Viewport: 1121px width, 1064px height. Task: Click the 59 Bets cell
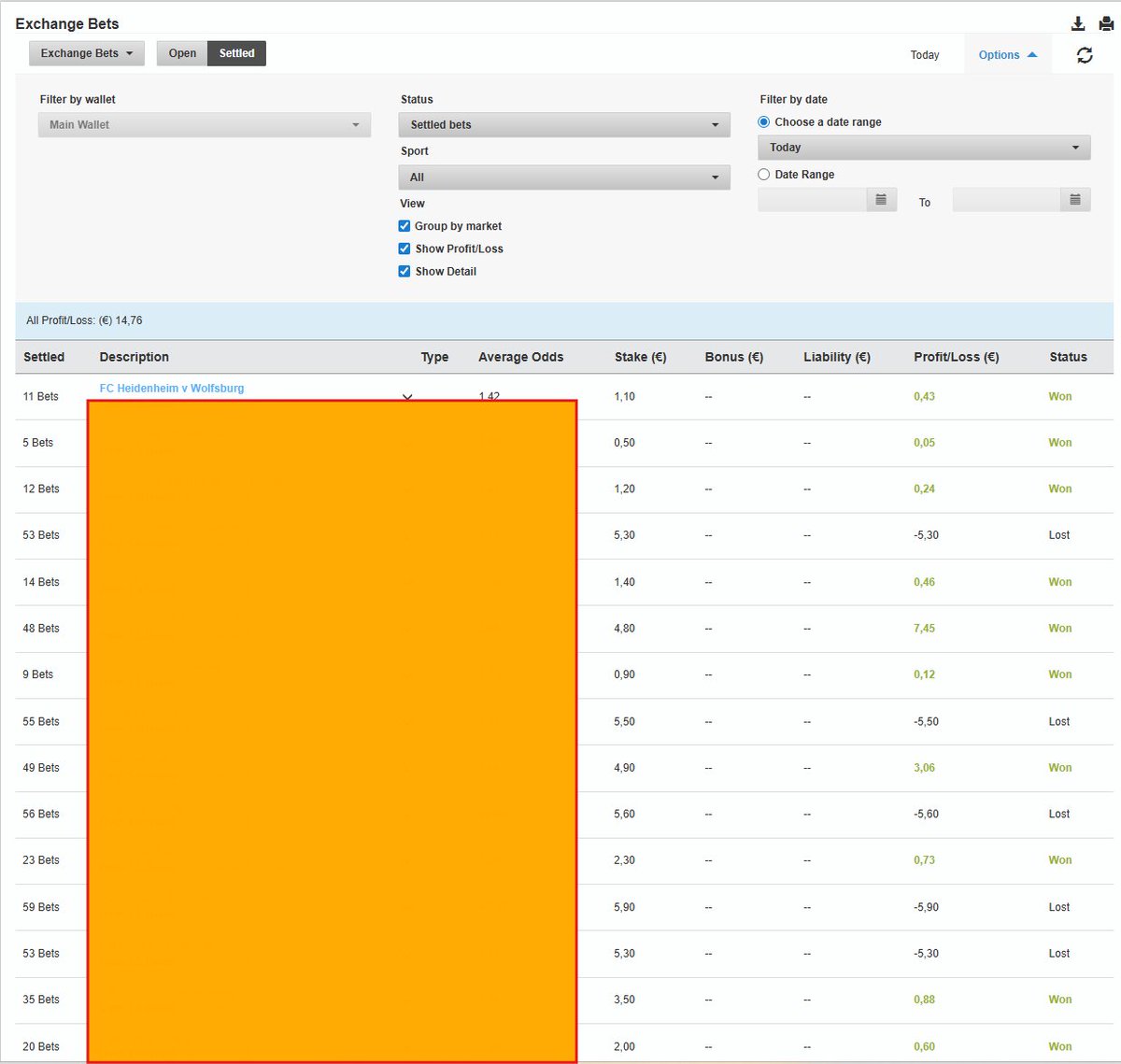click(x=41, y=907)
